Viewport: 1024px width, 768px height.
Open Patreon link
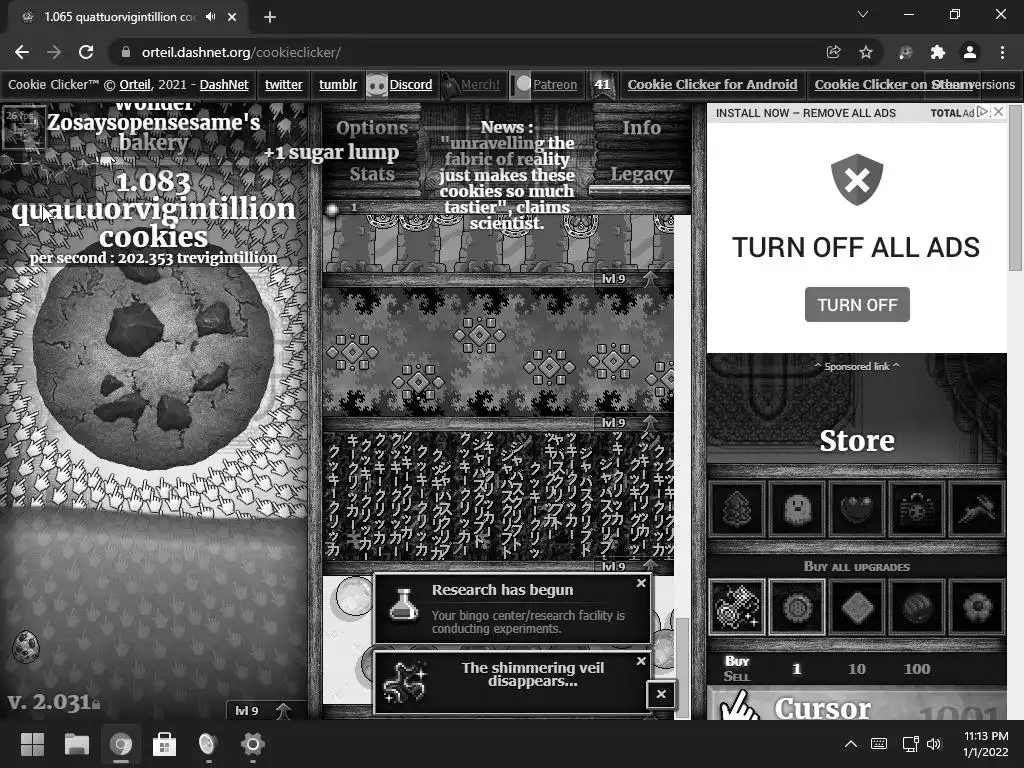555,85
